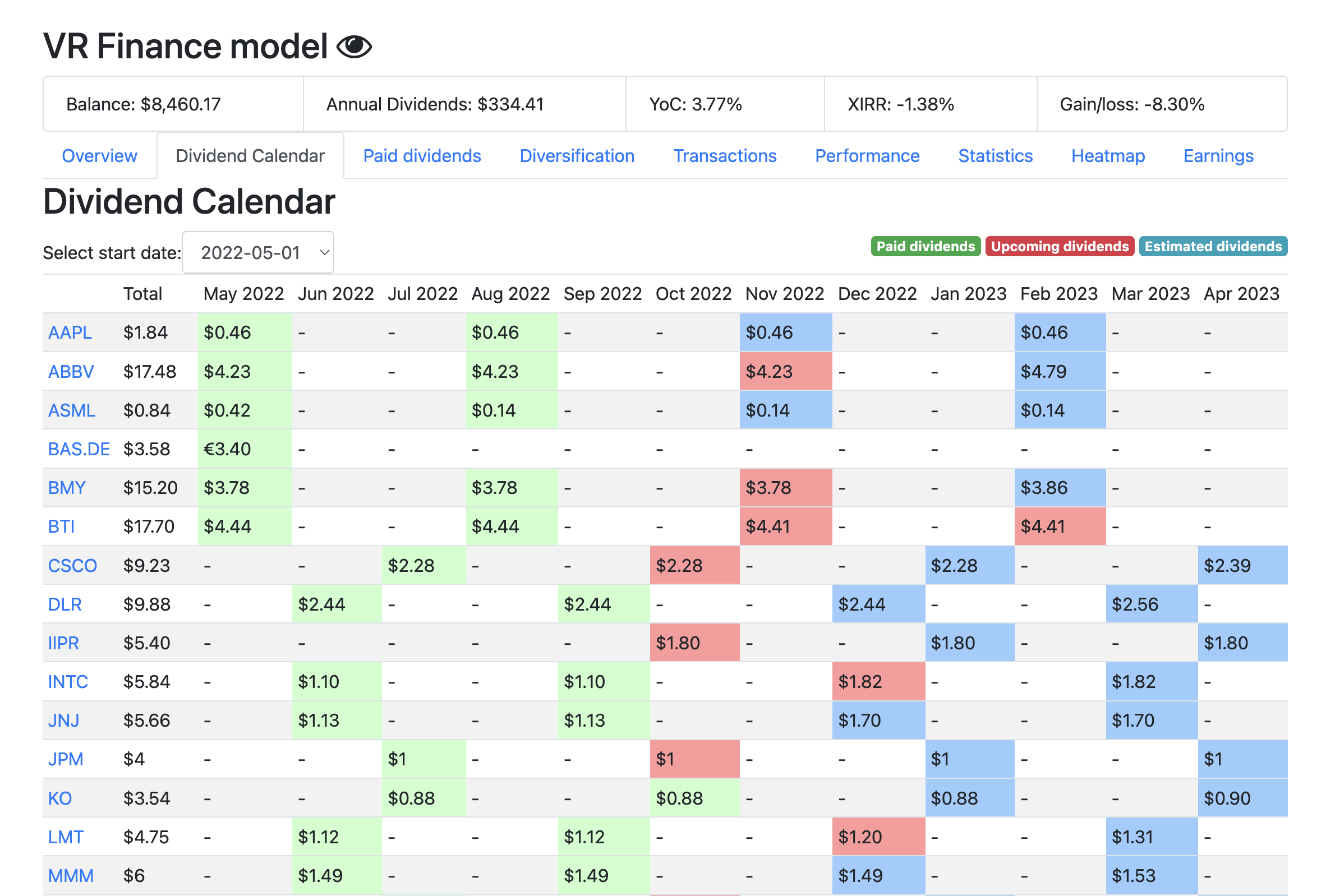Viewport: 1326px width, 896px height.
Task: Click the Annual Dividends: $334.41 summary
Action: pos(464,104)
